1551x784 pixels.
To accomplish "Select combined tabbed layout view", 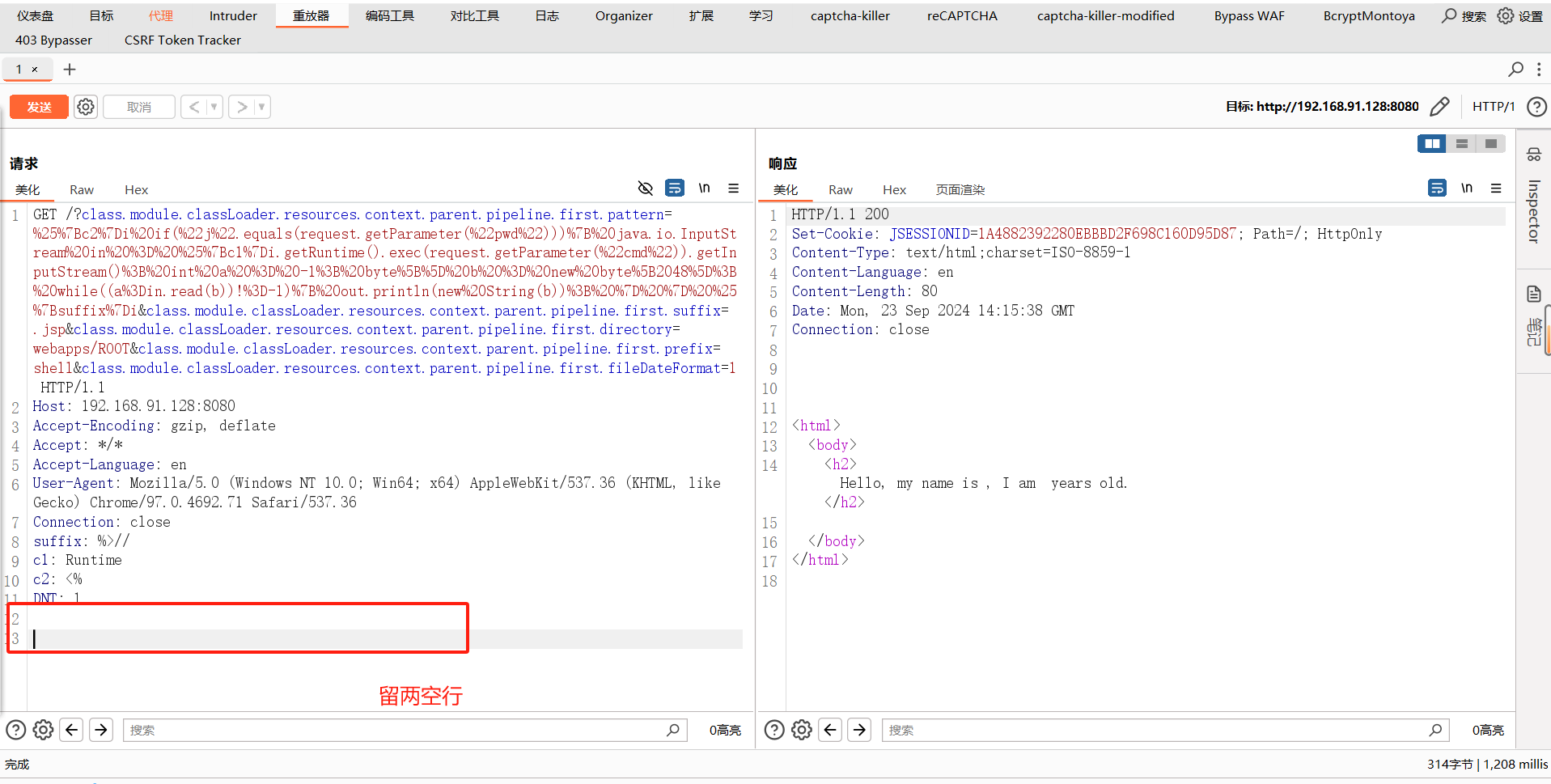I will click(1490, 143).
